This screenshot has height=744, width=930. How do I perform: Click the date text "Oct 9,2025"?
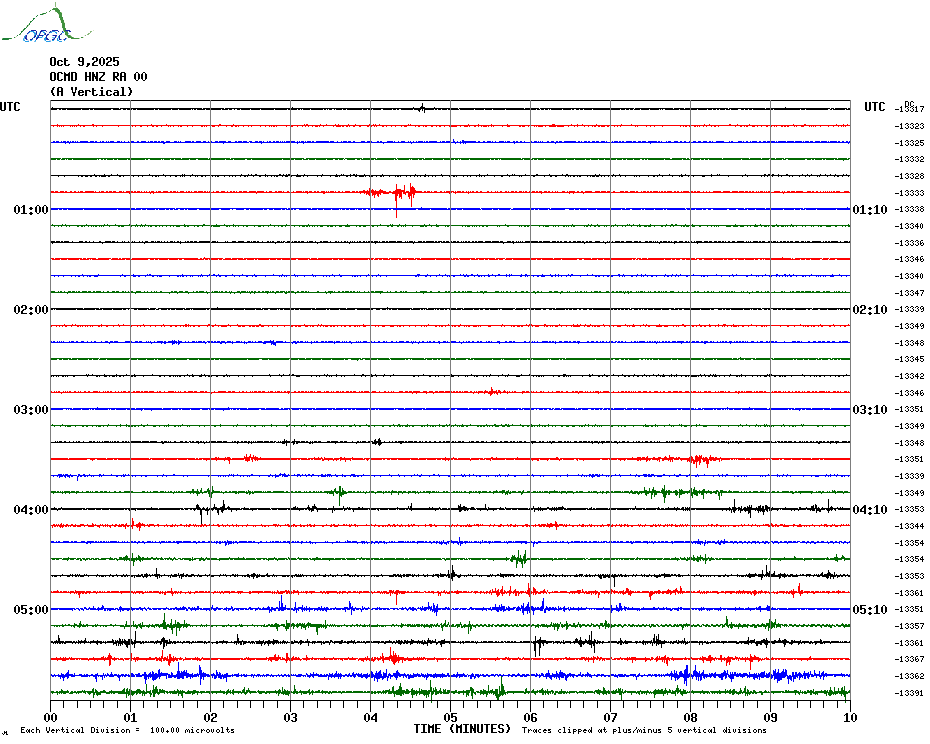(x=84, y=62)
